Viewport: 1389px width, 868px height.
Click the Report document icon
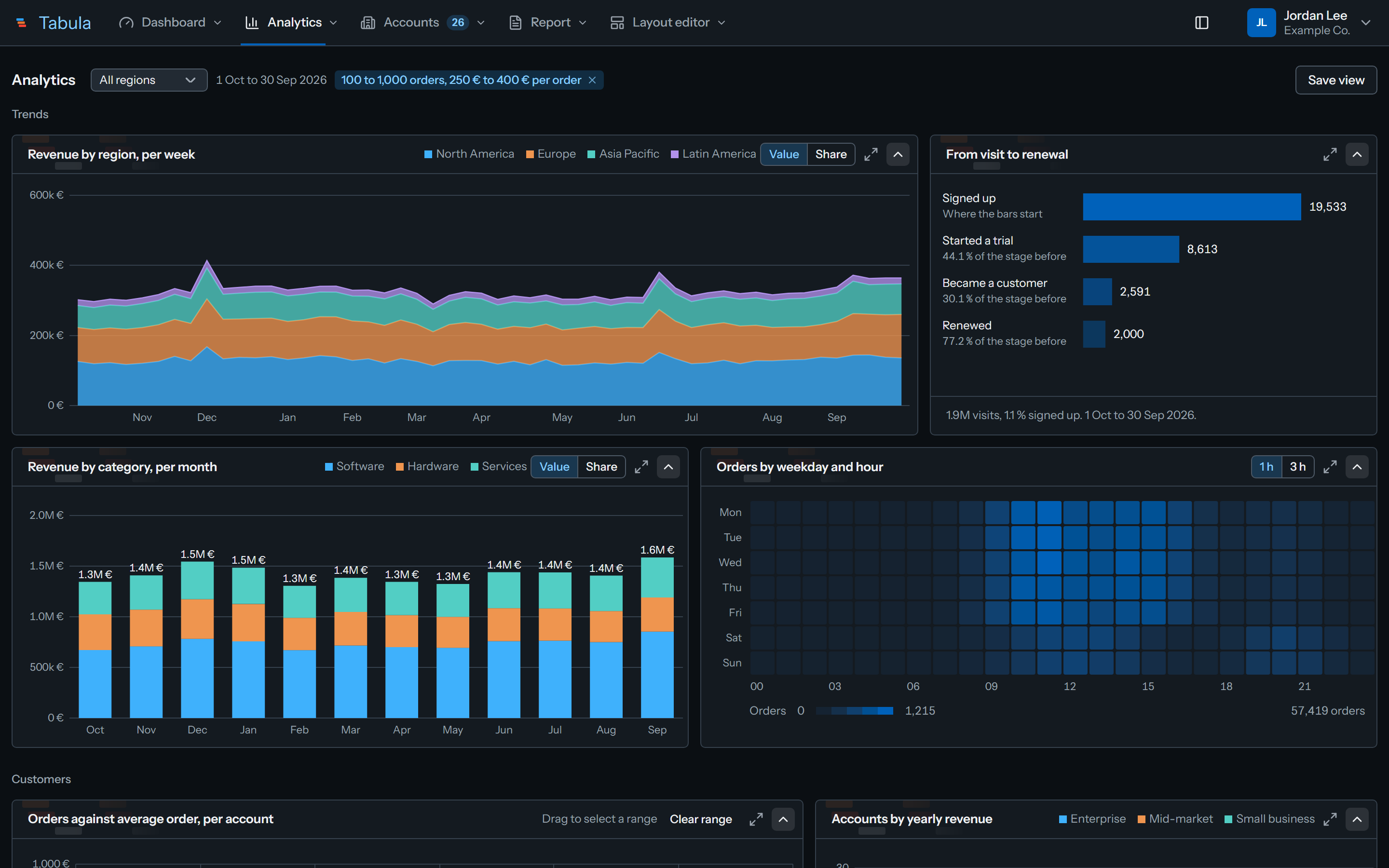tap(516, 22)
